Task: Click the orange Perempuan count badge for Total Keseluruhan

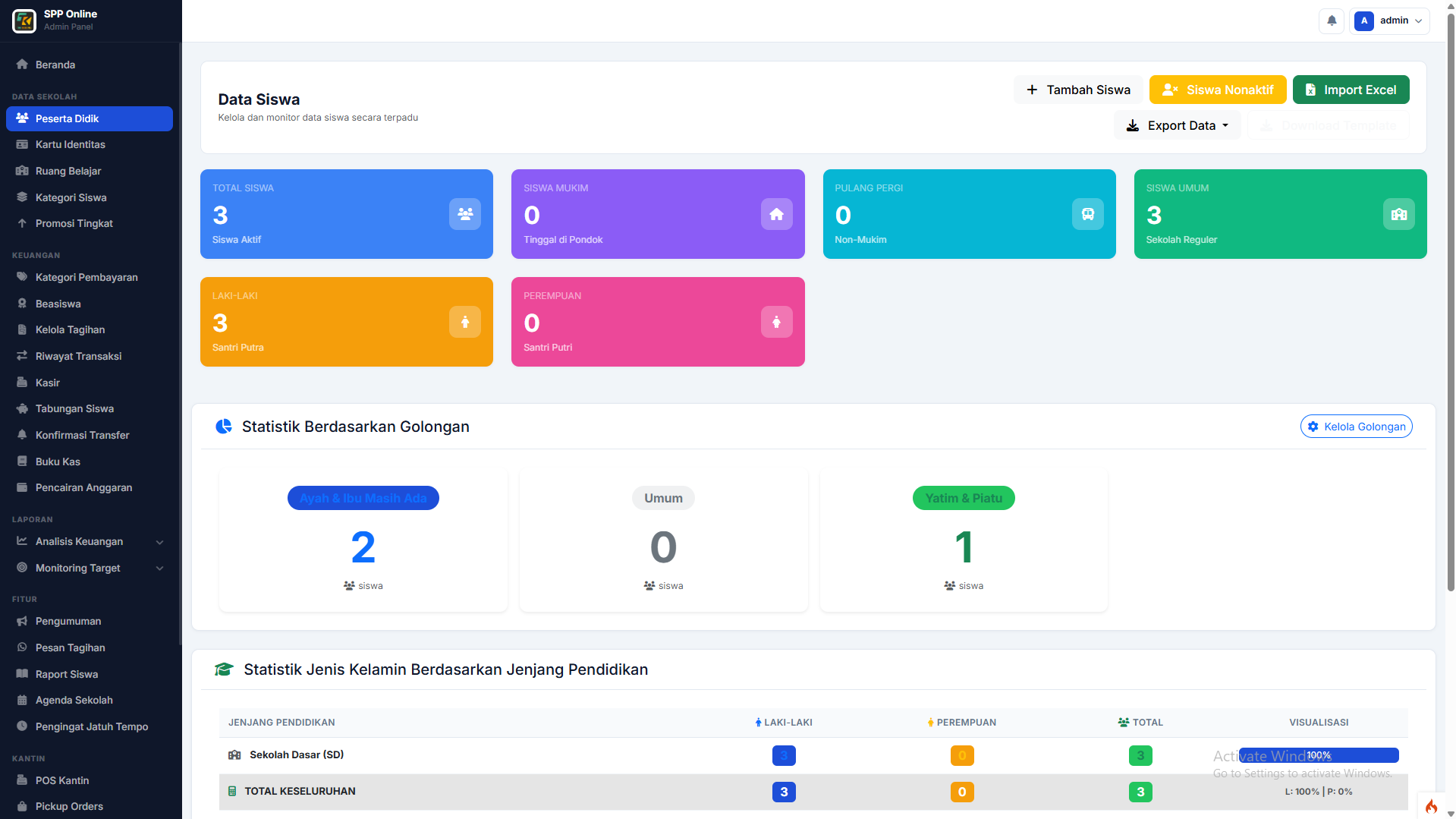Action: 962,792
